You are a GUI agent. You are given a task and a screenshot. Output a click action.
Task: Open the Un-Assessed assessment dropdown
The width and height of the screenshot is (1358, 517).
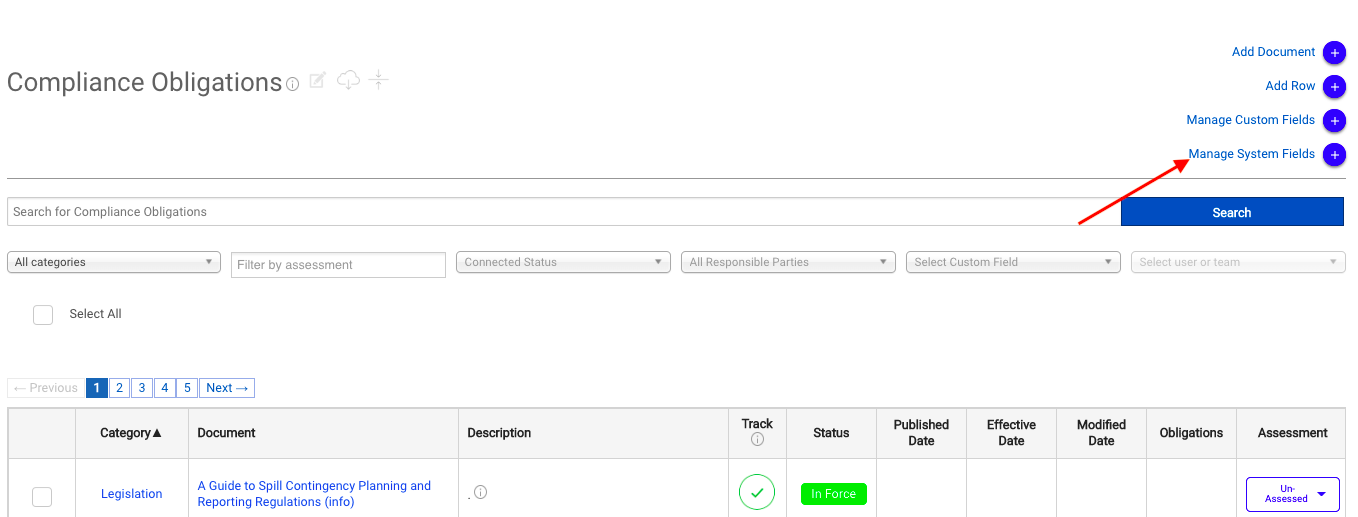pyautogui.click(x=1293, y=494)
